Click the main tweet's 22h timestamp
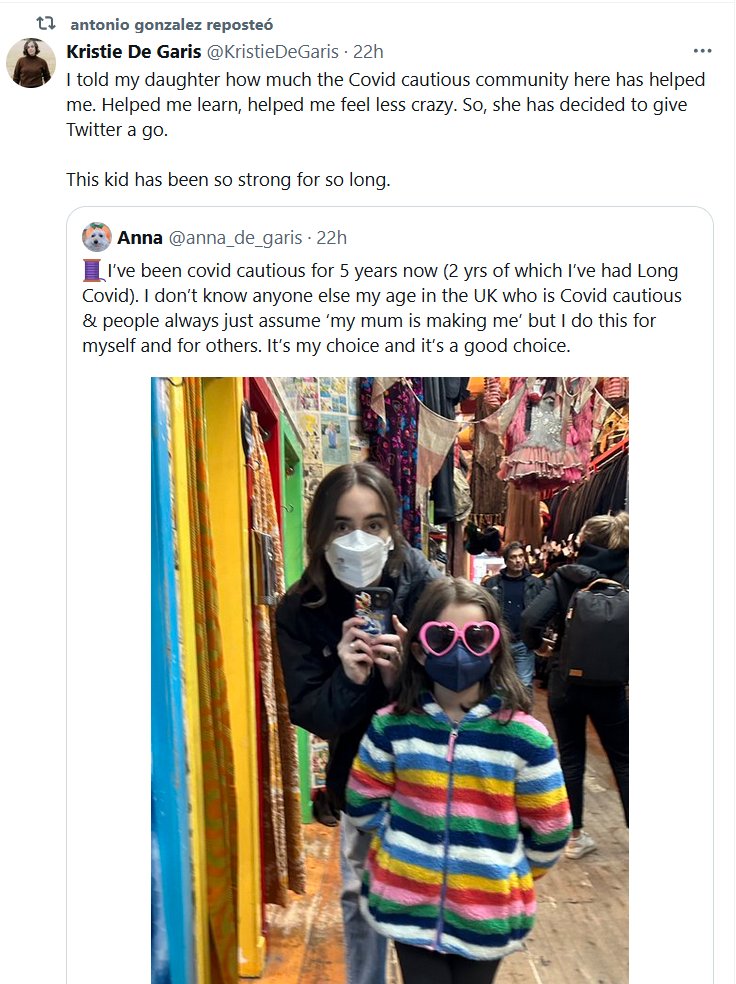 click(x=369, y=51)
